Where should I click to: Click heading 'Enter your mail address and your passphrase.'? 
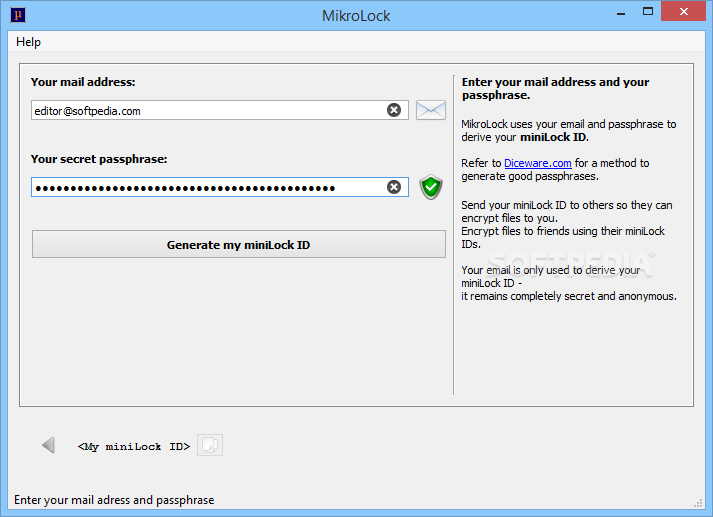click(555, 89)
